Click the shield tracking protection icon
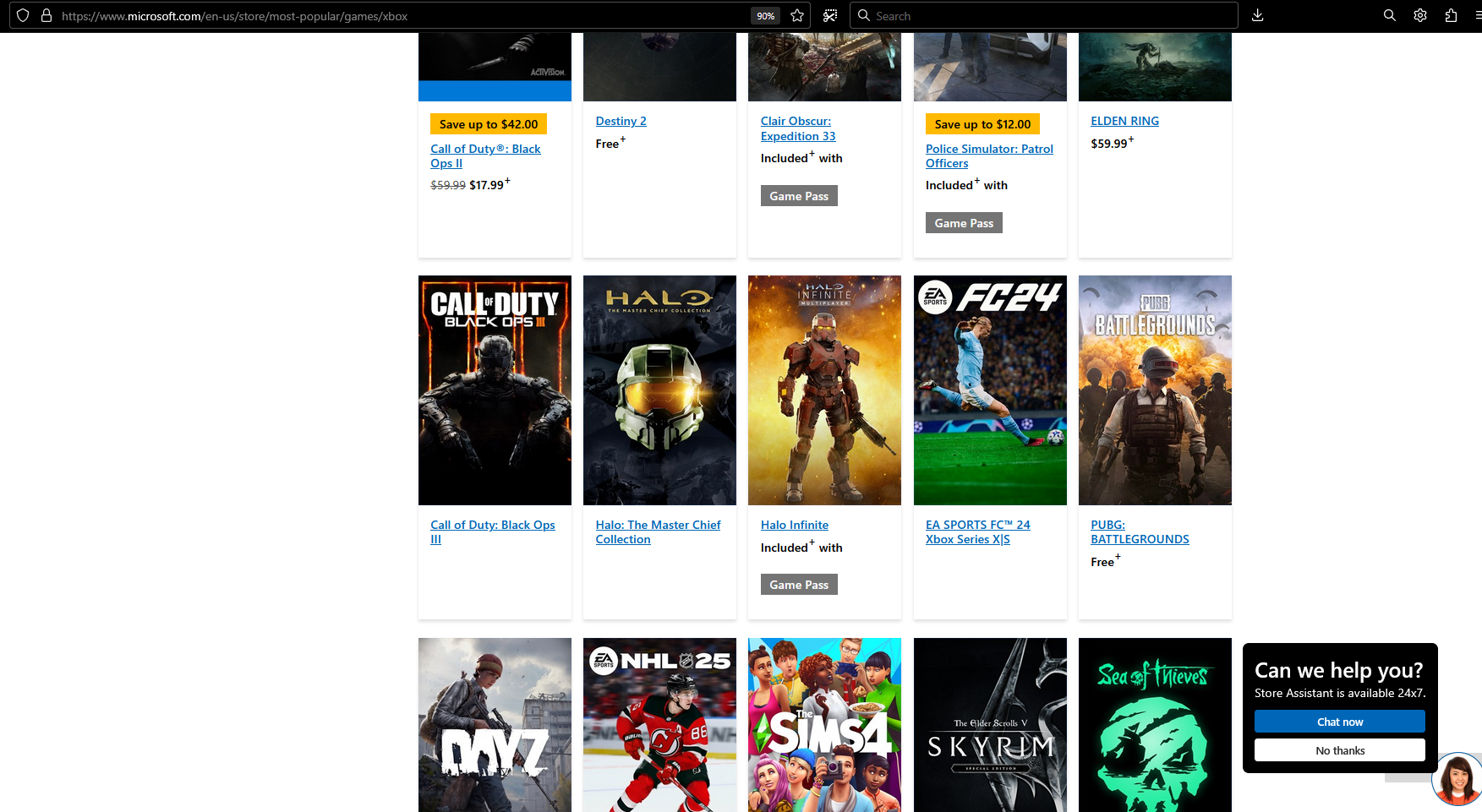The height and width of the screenshot is (812, 1482). pos(23,15)
